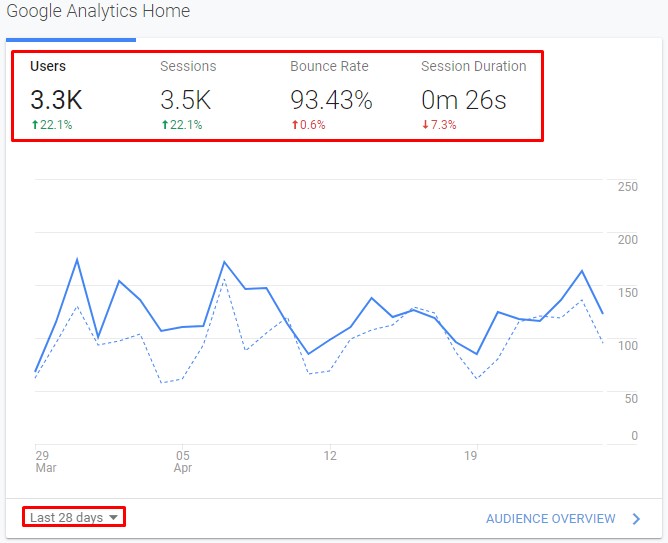The image size is (668, 543).
Task: Click the 93.43% bounce rate value
Action: tap(331, 100)
